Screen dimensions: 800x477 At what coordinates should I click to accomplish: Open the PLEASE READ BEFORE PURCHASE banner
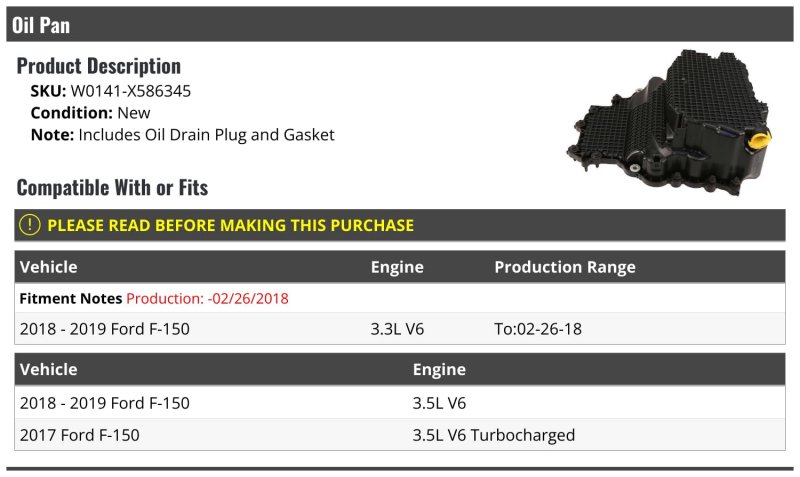click(x=399, y=225)
